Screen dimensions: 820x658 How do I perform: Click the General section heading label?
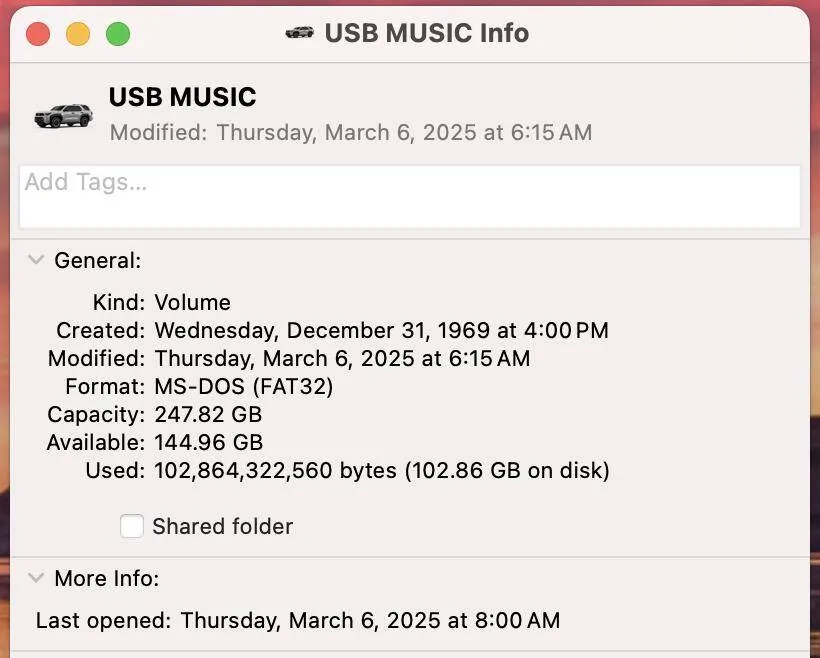pos(97,261)
